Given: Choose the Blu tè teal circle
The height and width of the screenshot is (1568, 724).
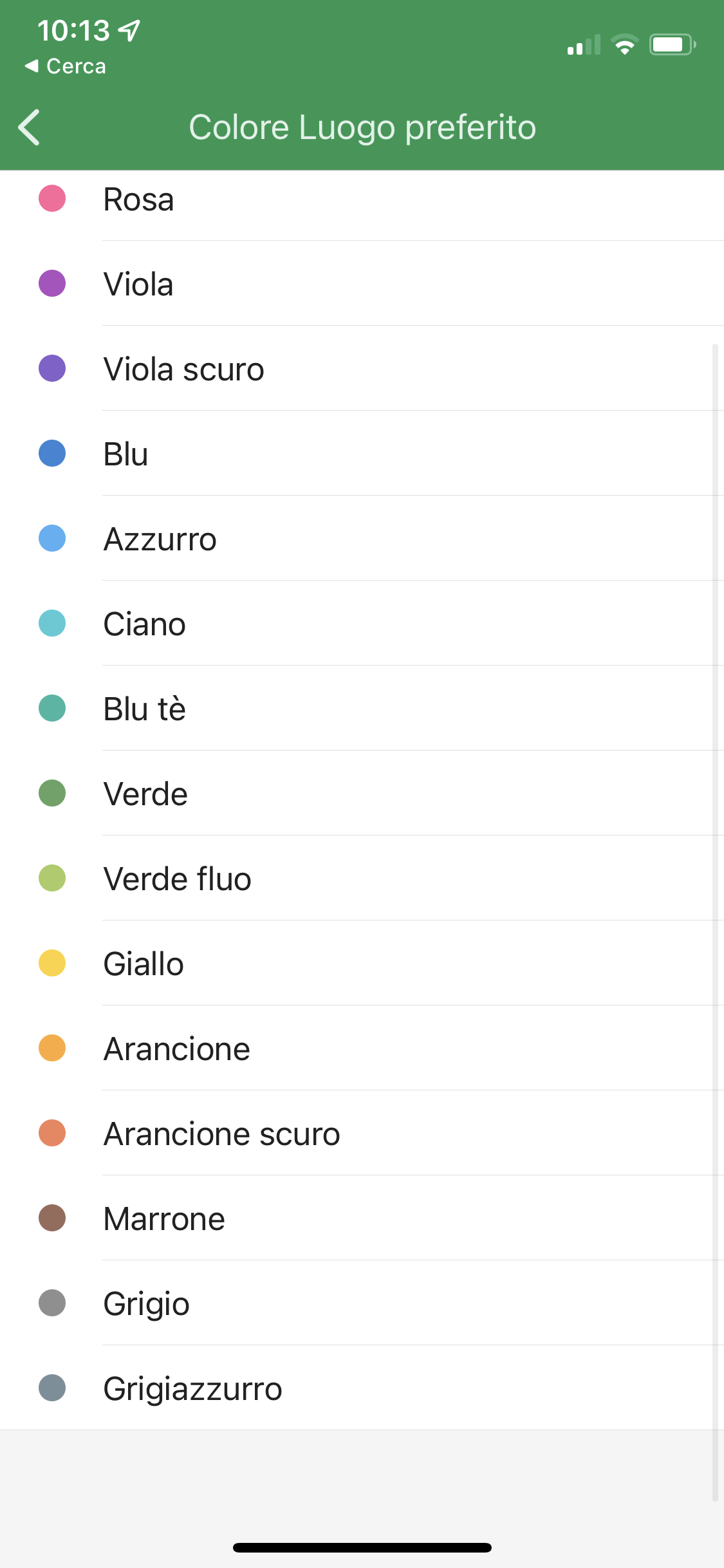Looking at the screenshot, I should click(52, 708).
